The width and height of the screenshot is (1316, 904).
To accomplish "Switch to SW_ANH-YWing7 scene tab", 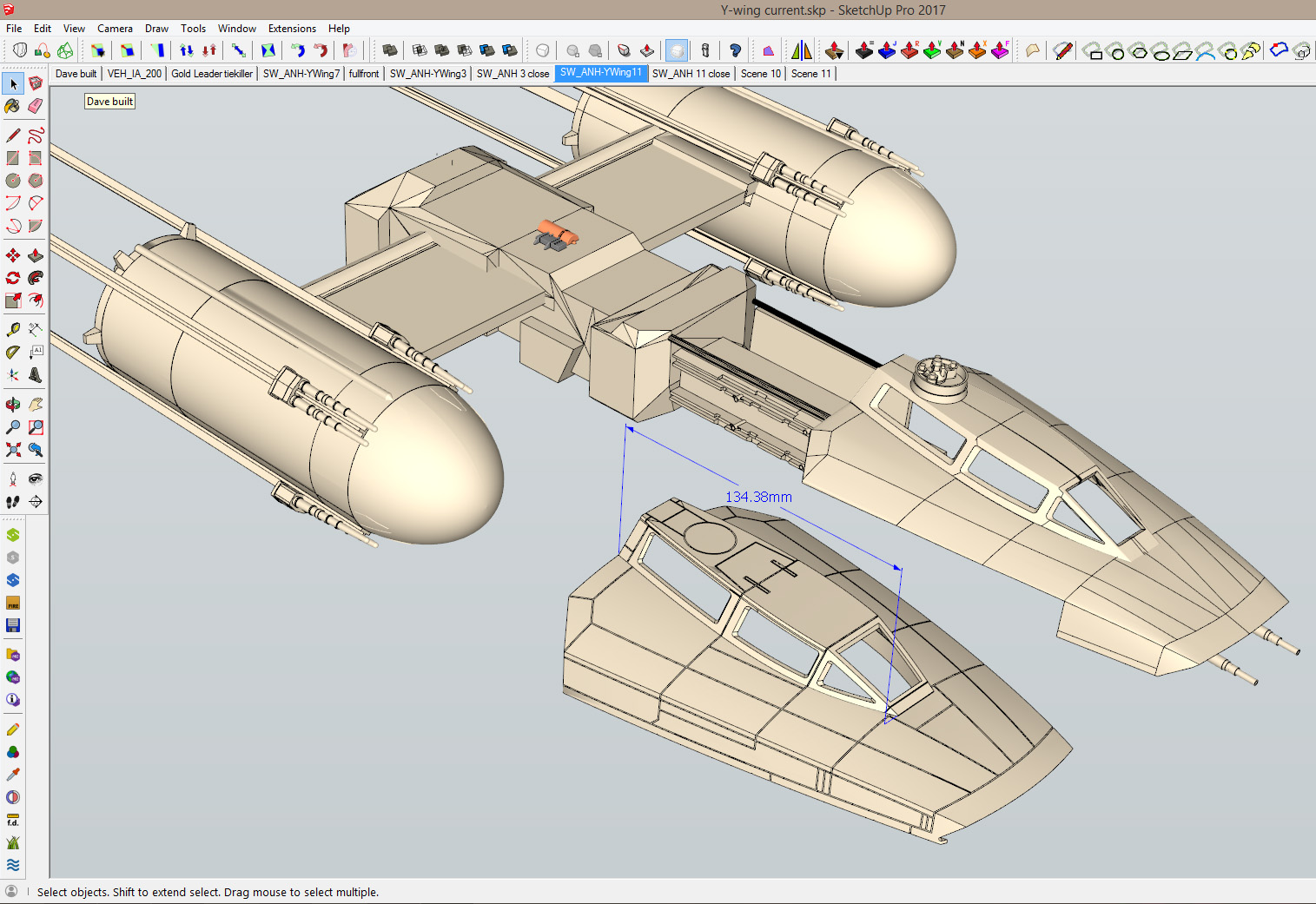I will pyautogui.click(x=301, y=74).
